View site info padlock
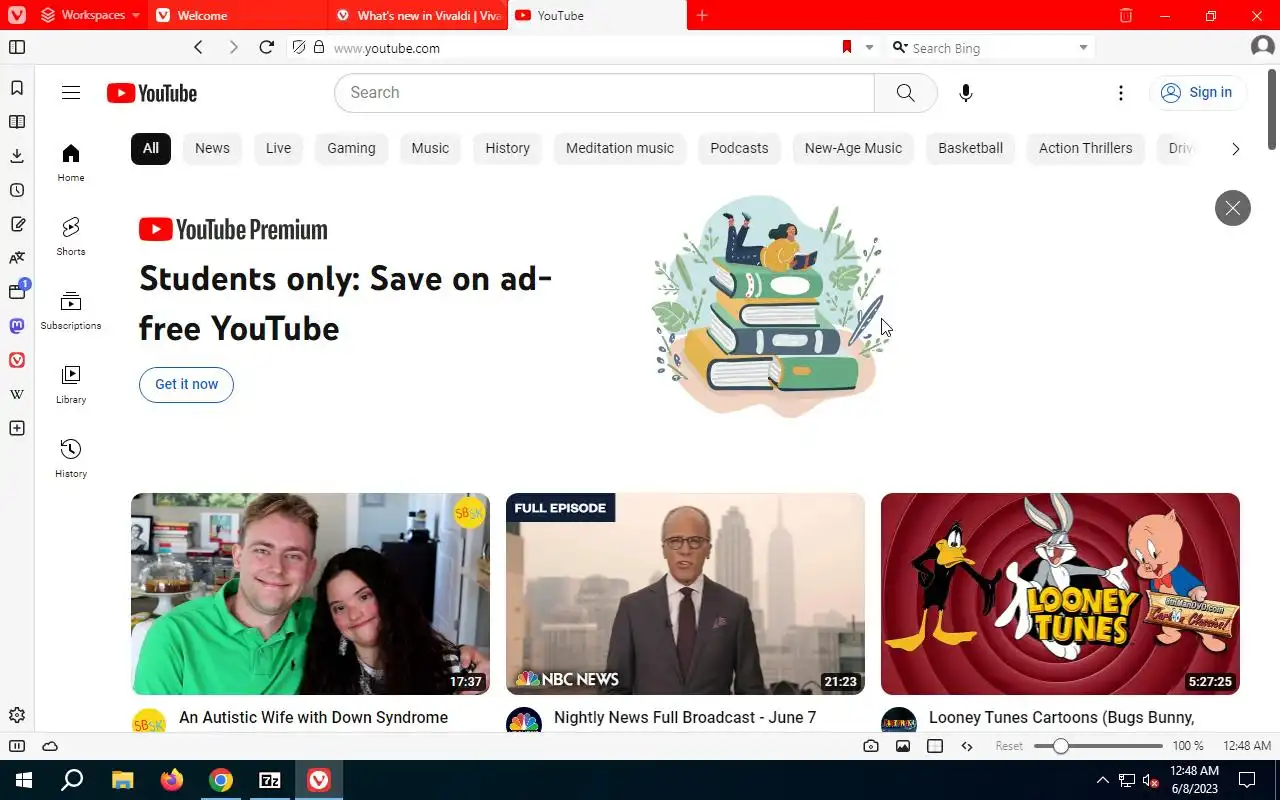Image resolution: width=1280 pixels, height=800 pixels. (x=319, y=47)
